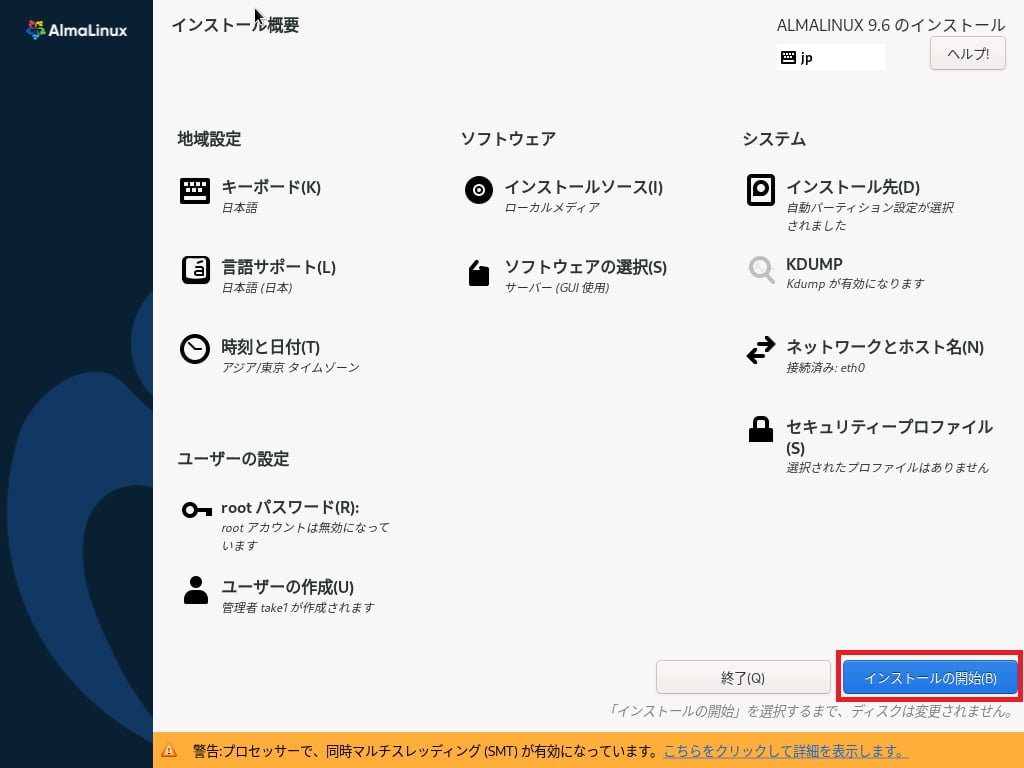The width and height of the screenshot is (1024, 768).
Task: Click the key icon for root パスワード
Action: pyautogui.click(x=195, y=510)
